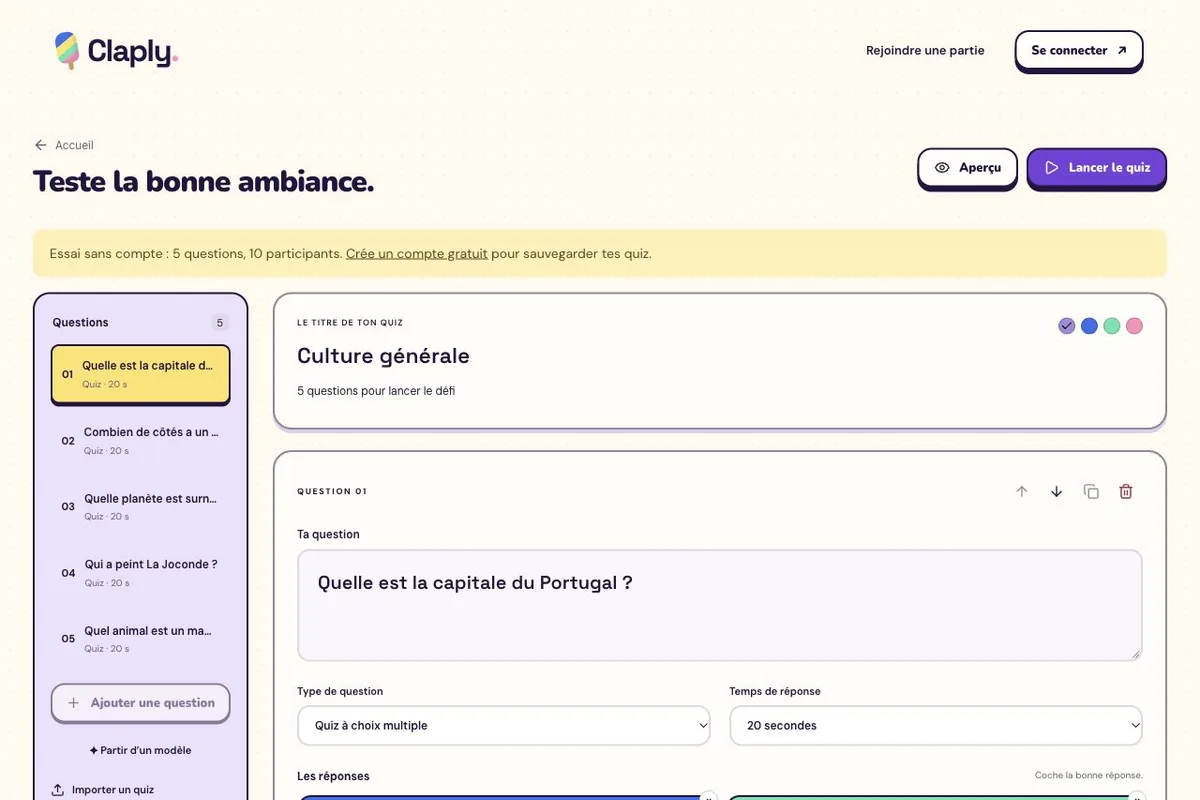
Task: Click the play icon in Lancer le quiz
Action: (x=1052, y=168)
